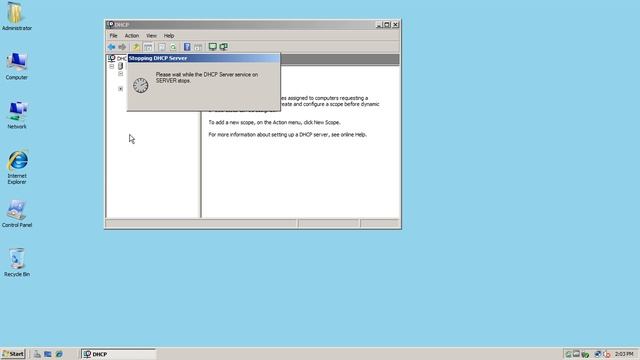The image size is (640, 360).
Task: Select the Control Panel desktop icon
Action: 17,213
